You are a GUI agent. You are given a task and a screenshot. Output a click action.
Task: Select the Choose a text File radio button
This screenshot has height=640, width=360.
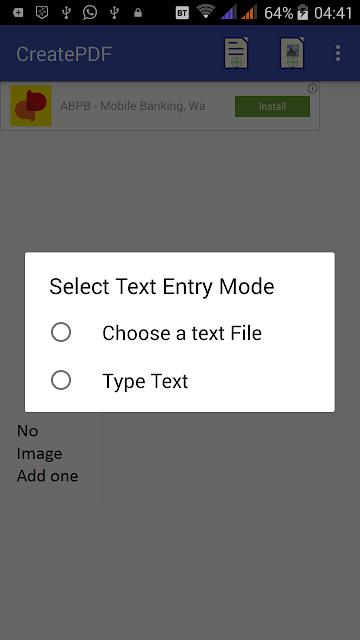61,332
